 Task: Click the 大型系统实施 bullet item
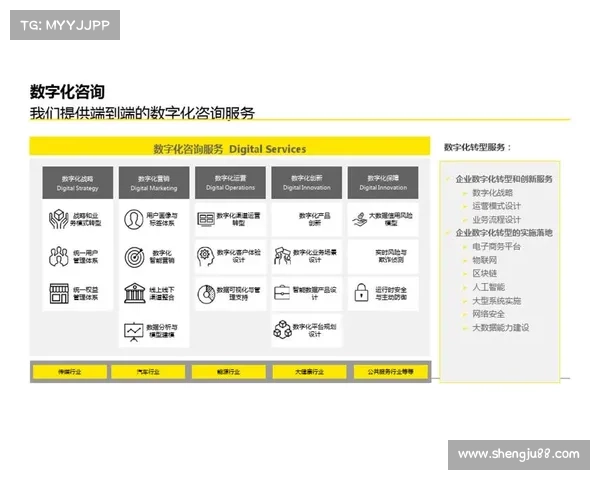pos(496,301)
